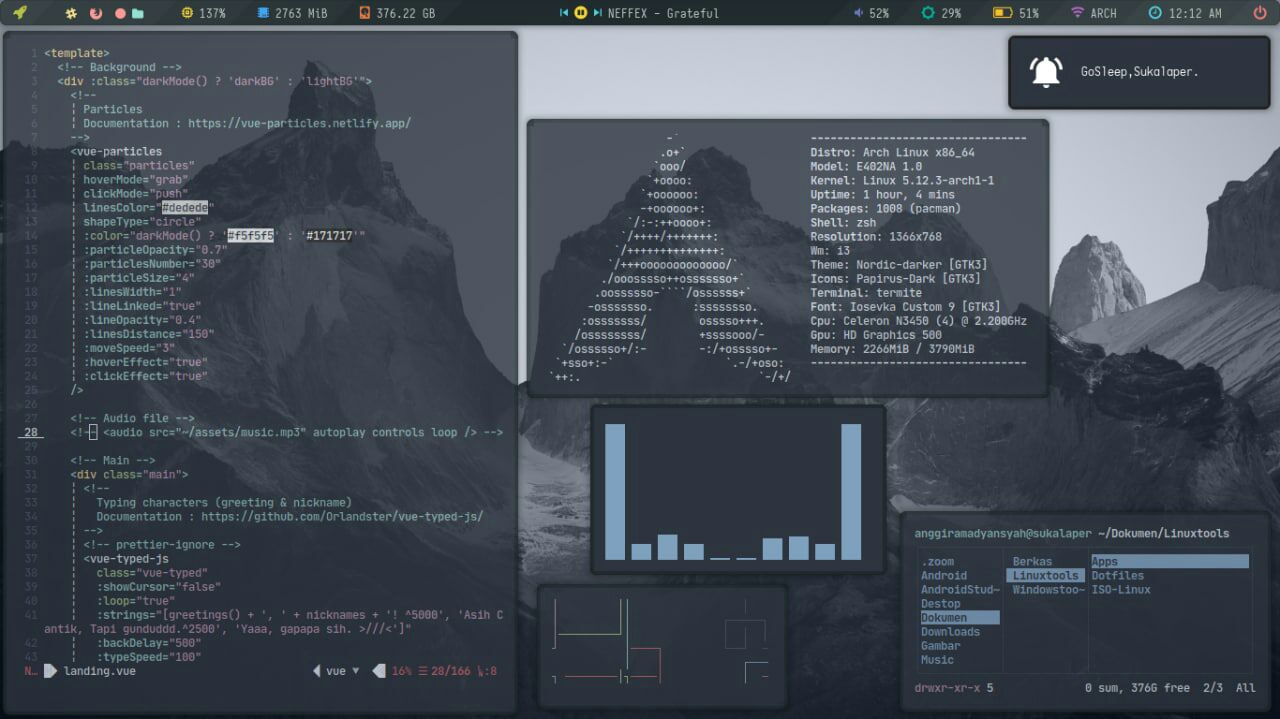Click the Arch ASCII logo in the neofetch terminal
This screenshot has height=719, width=1280.
click(670, 258)
